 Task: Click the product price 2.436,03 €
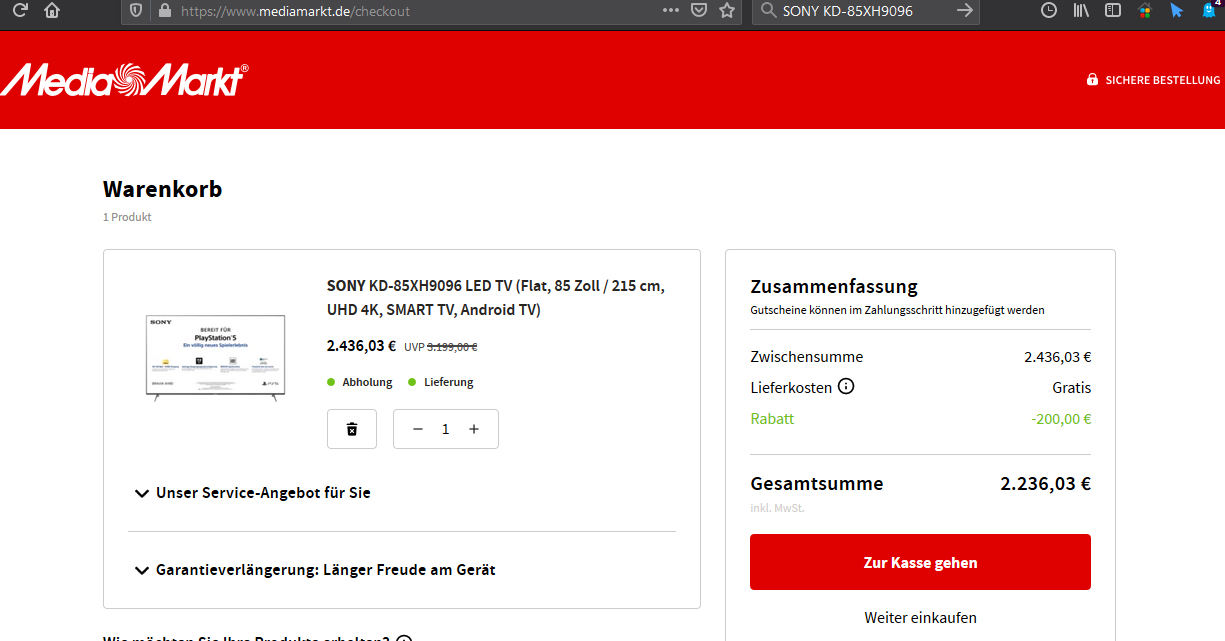[361, 346]
